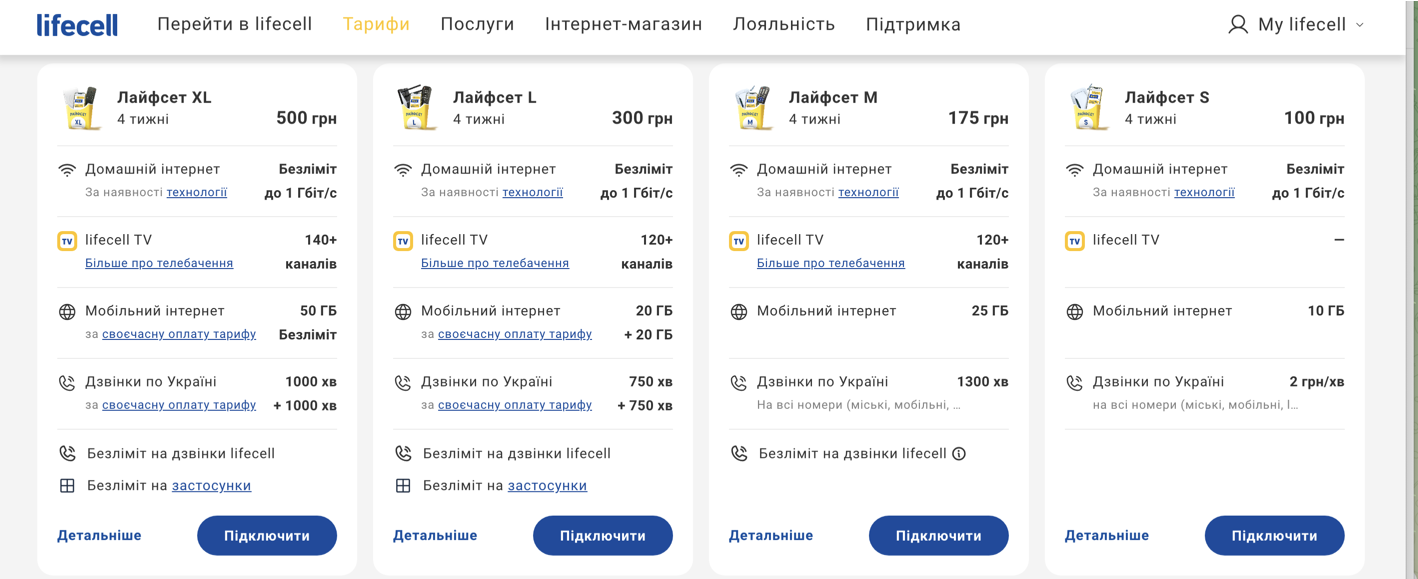Click the My lifecell user profile icon
Screen dimensions: 1418x579
pyautogui.click(x=1238, y=25)
